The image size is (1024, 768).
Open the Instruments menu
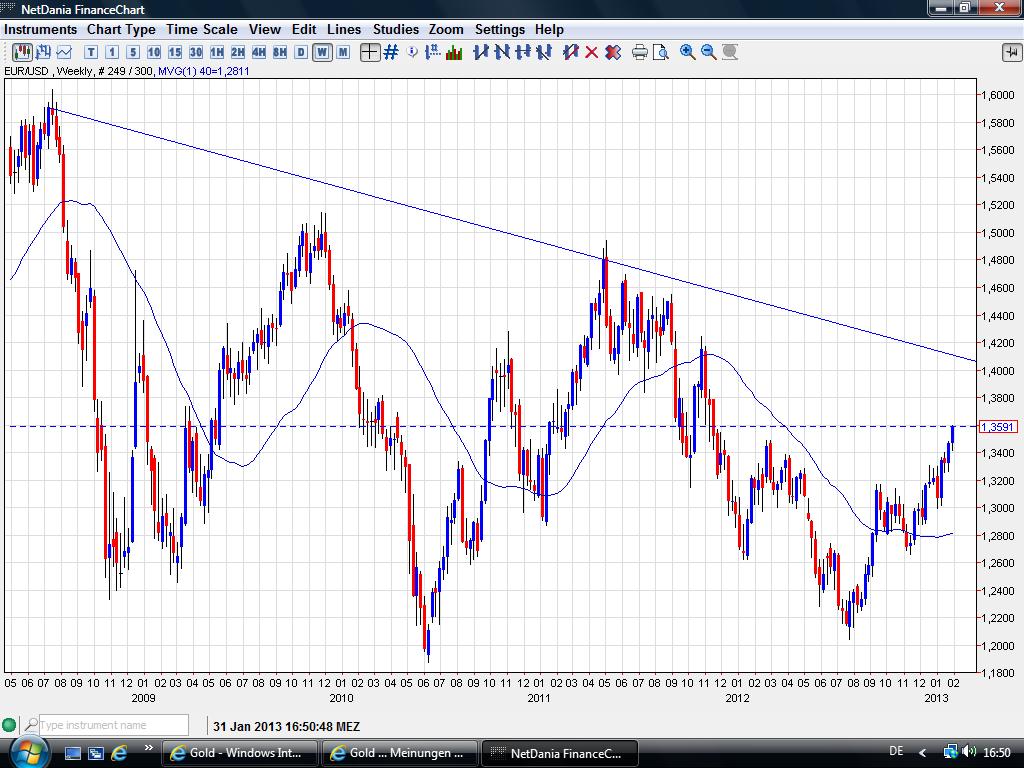40,29
